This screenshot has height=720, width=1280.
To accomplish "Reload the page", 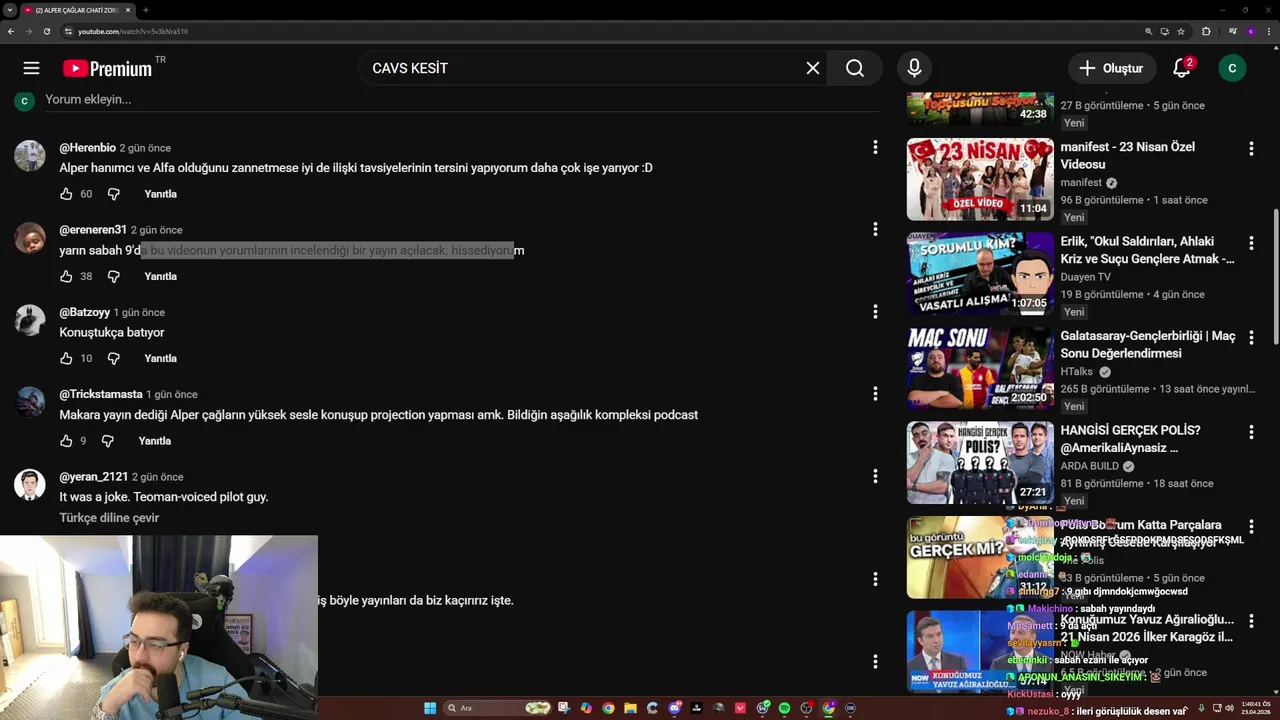I will [46, 31].
